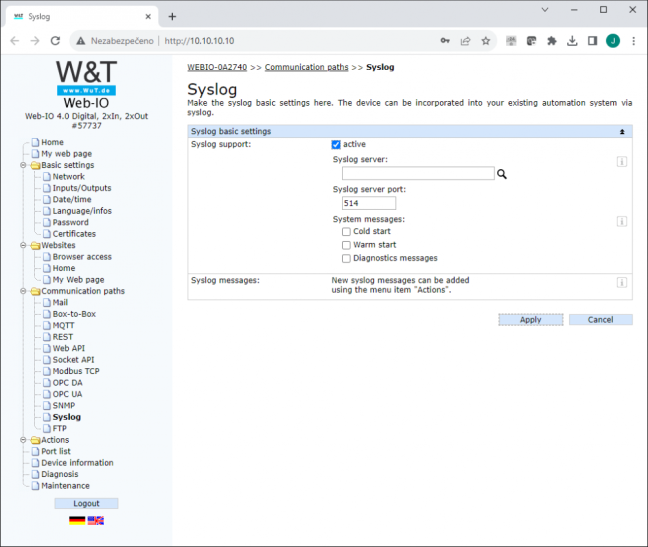This screenshot has height=547, width=648.
Task: Collapse Syslog basic settings section
Action: [622, 132]
